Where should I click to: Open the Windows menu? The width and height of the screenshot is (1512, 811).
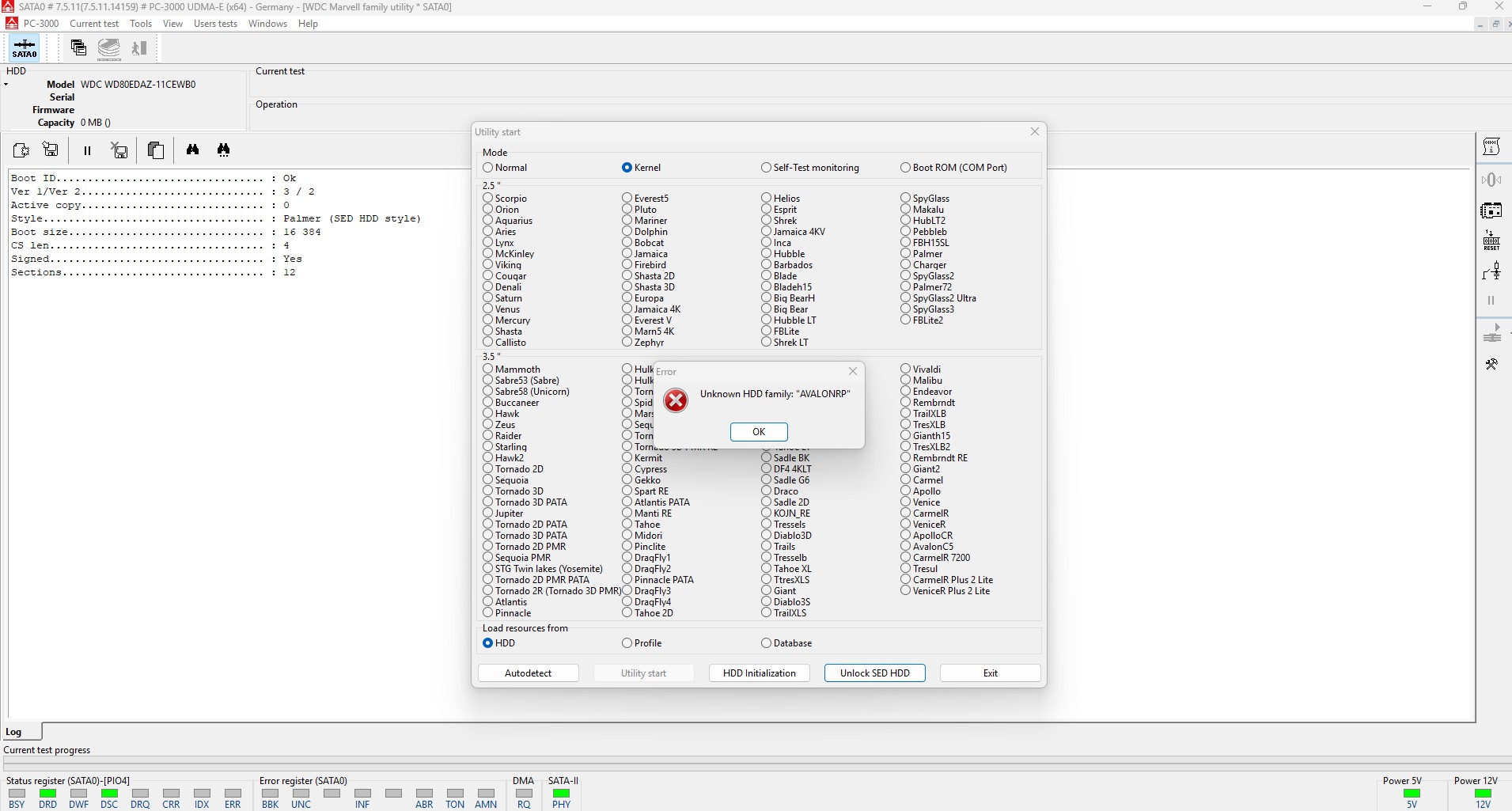(x=267, y=24)
